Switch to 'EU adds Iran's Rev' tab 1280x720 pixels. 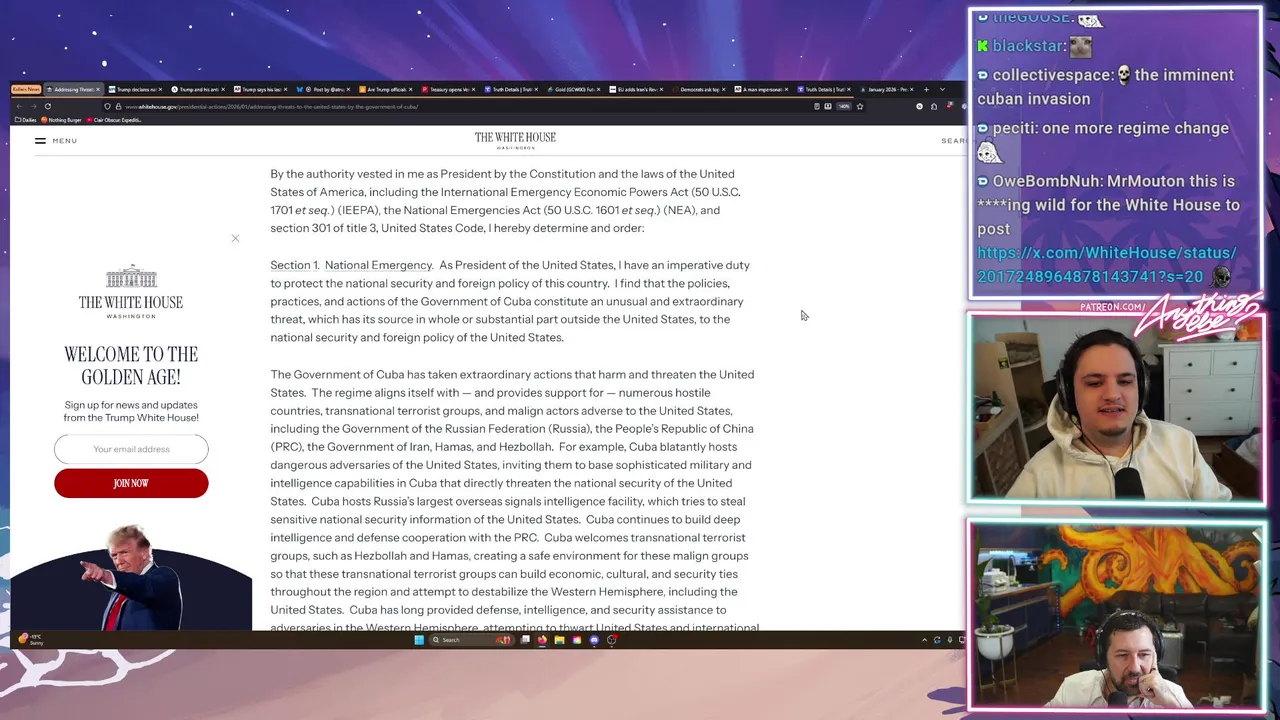pos(636,89)
